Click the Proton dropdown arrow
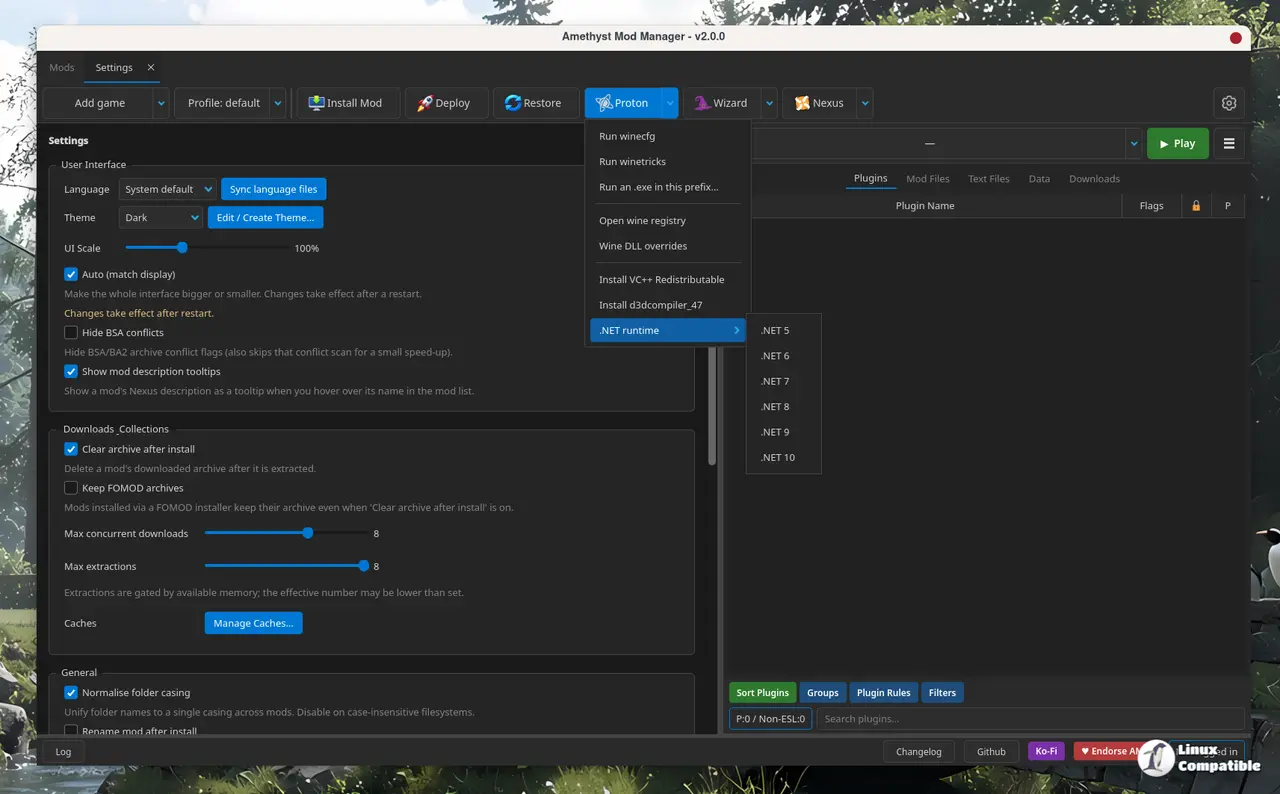Viewport: 1280px width, 794px height. point(669,103)
